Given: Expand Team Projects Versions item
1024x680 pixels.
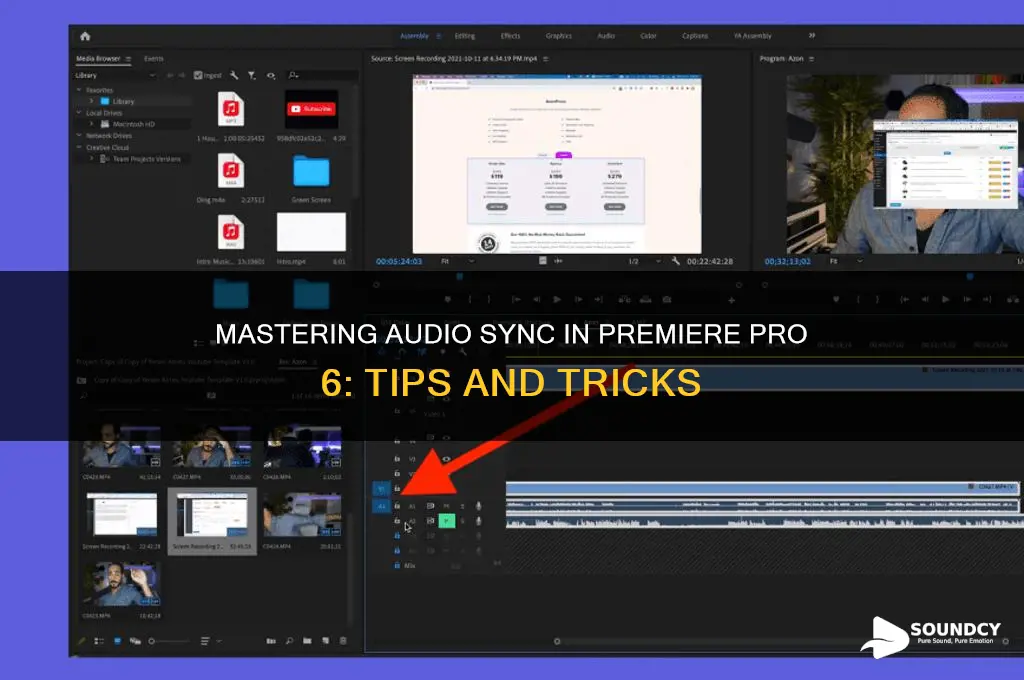Looking at the screenshot, I should [91, 158].
